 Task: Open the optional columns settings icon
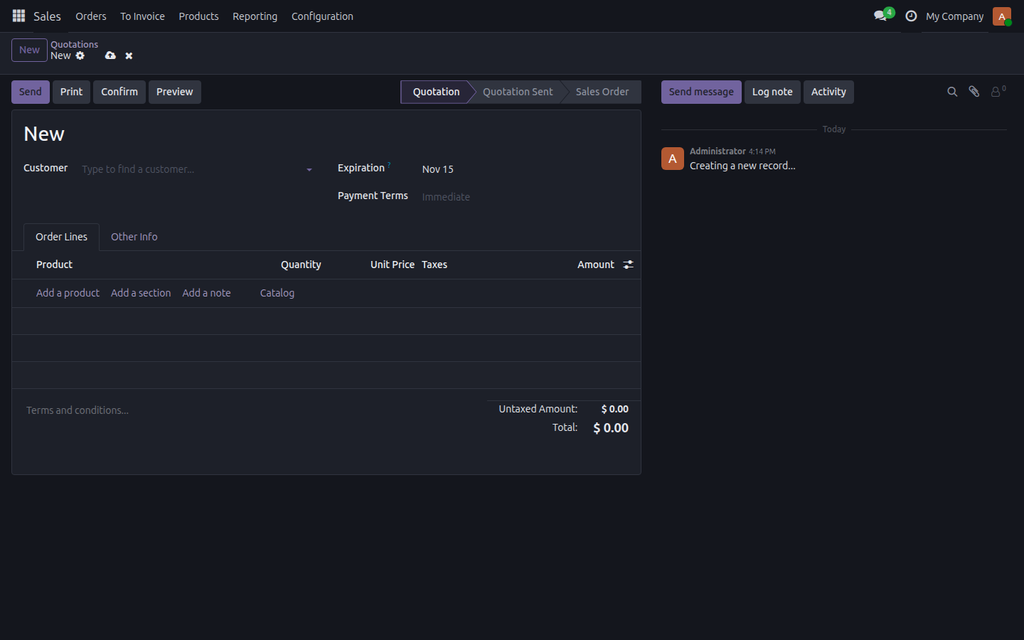pyautogui.click(x=628, y=264)
